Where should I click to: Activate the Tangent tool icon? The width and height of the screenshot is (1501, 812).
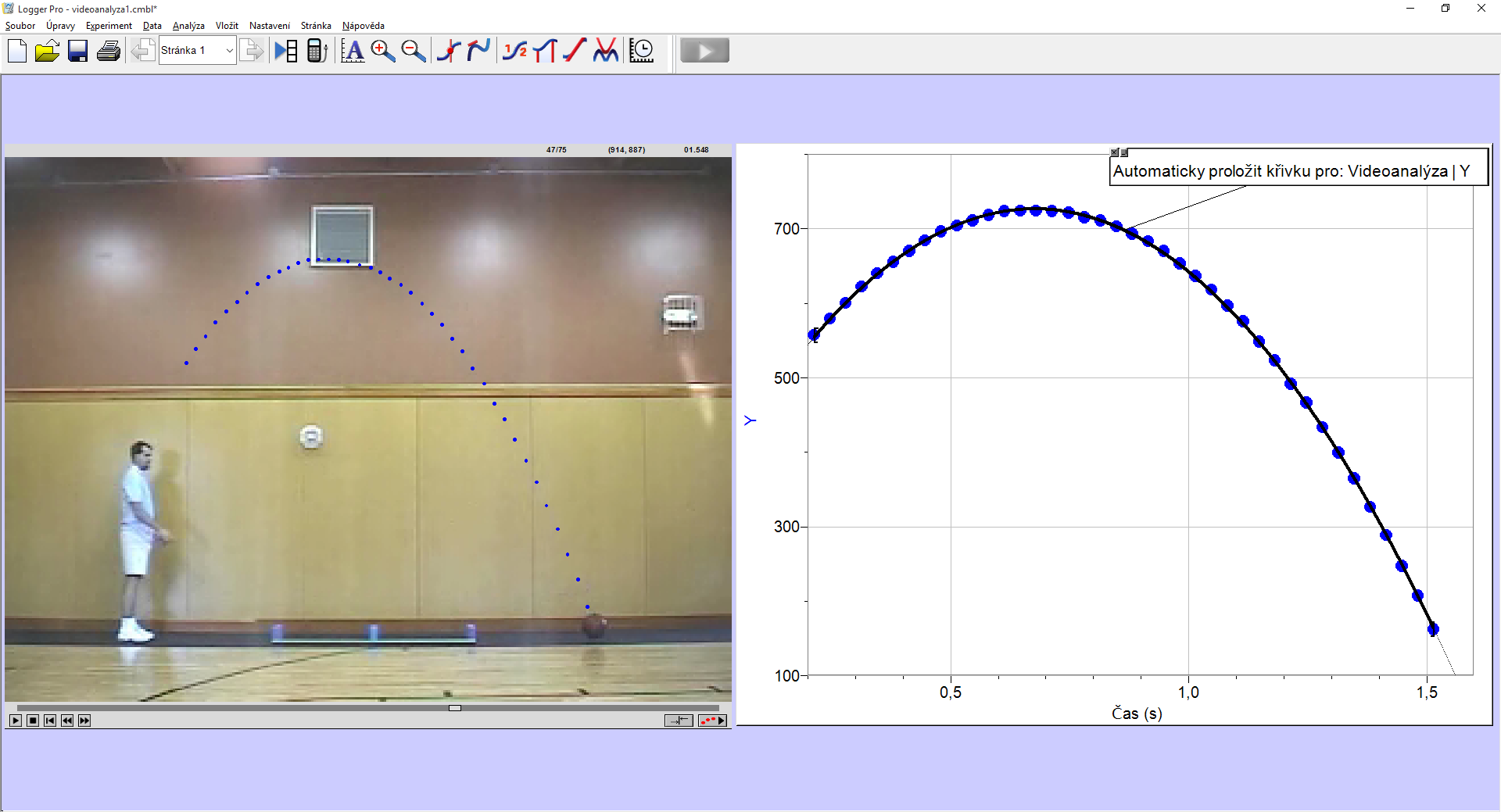478,51
